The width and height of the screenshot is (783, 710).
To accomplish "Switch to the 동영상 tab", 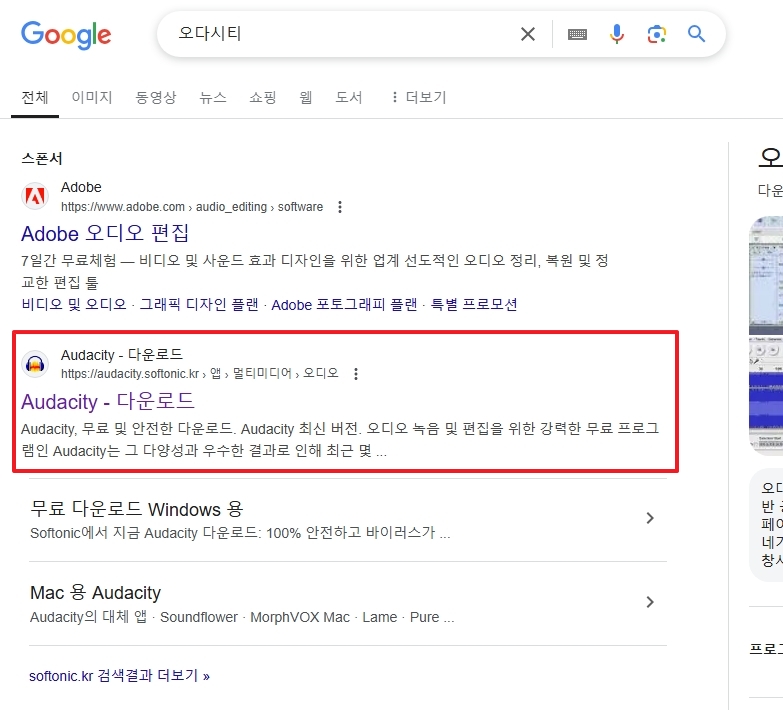I will (156, 97).
